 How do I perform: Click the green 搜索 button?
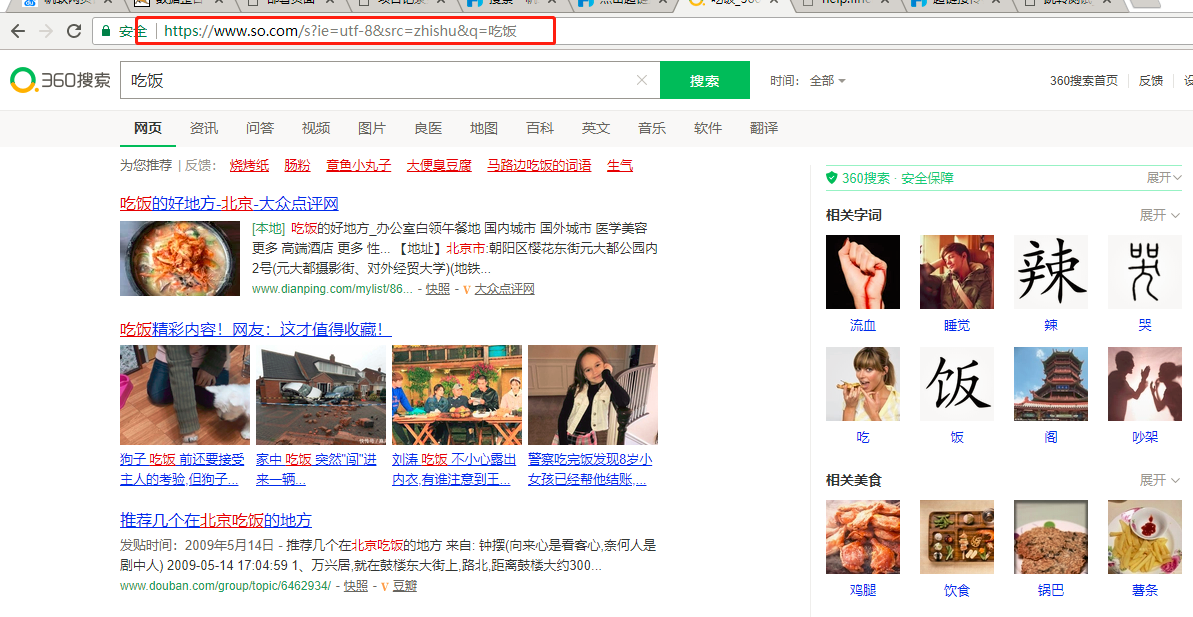point(705,81)
